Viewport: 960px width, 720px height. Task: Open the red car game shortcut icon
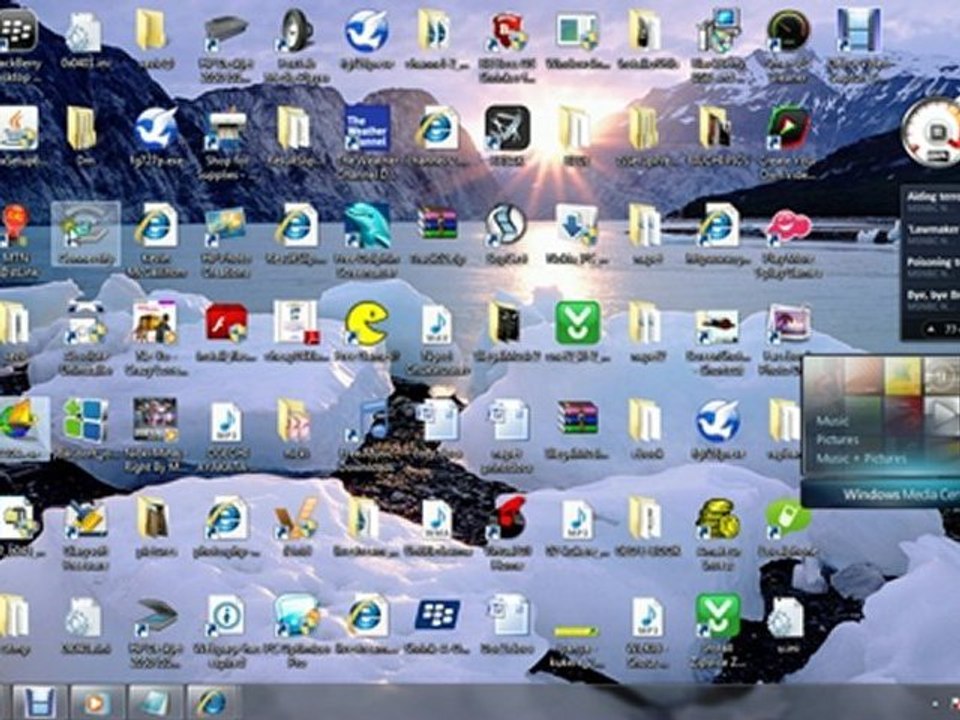(718, 326)
